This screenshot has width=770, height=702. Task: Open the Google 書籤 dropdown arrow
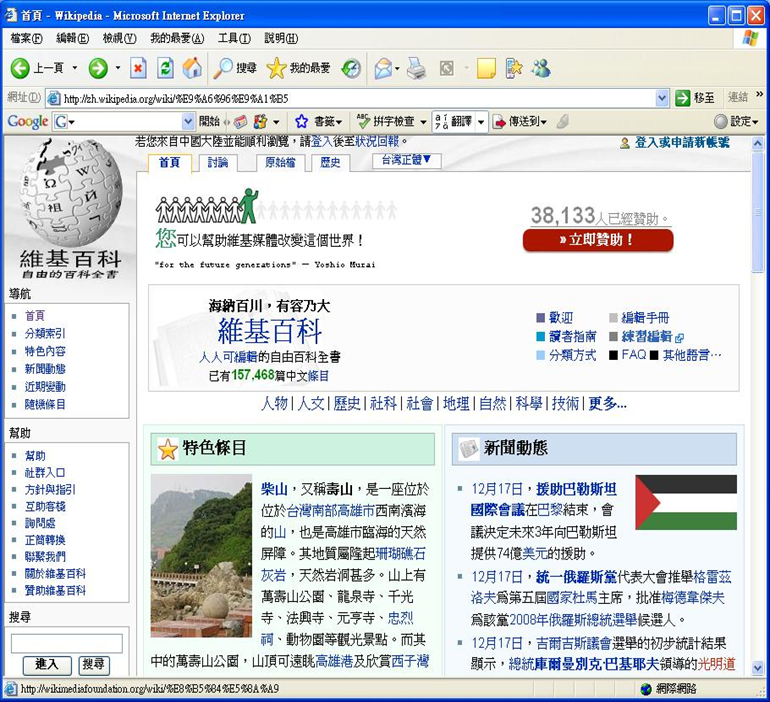pos(339,122)
